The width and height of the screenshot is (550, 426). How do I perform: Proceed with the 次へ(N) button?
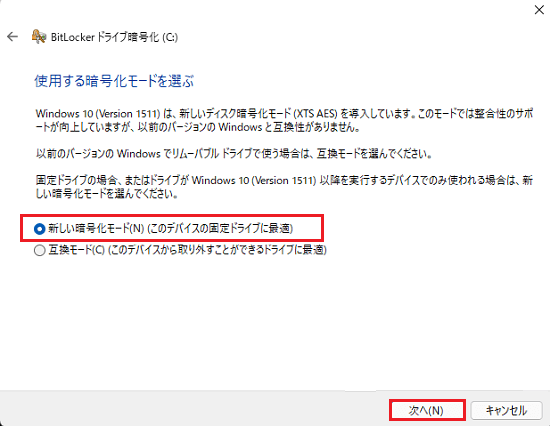[427, 410]
